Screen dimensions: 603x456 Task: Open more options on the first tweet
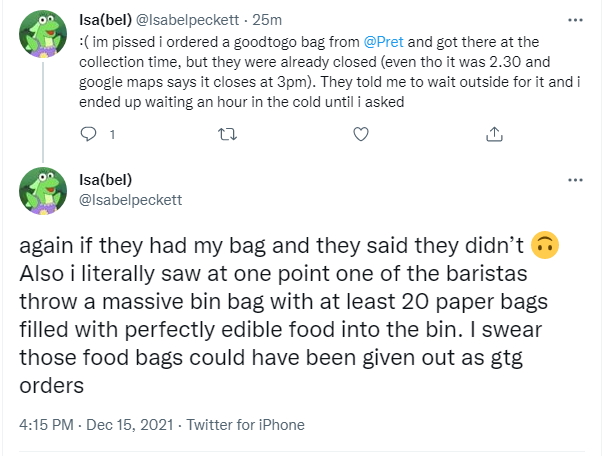(574, 18)
